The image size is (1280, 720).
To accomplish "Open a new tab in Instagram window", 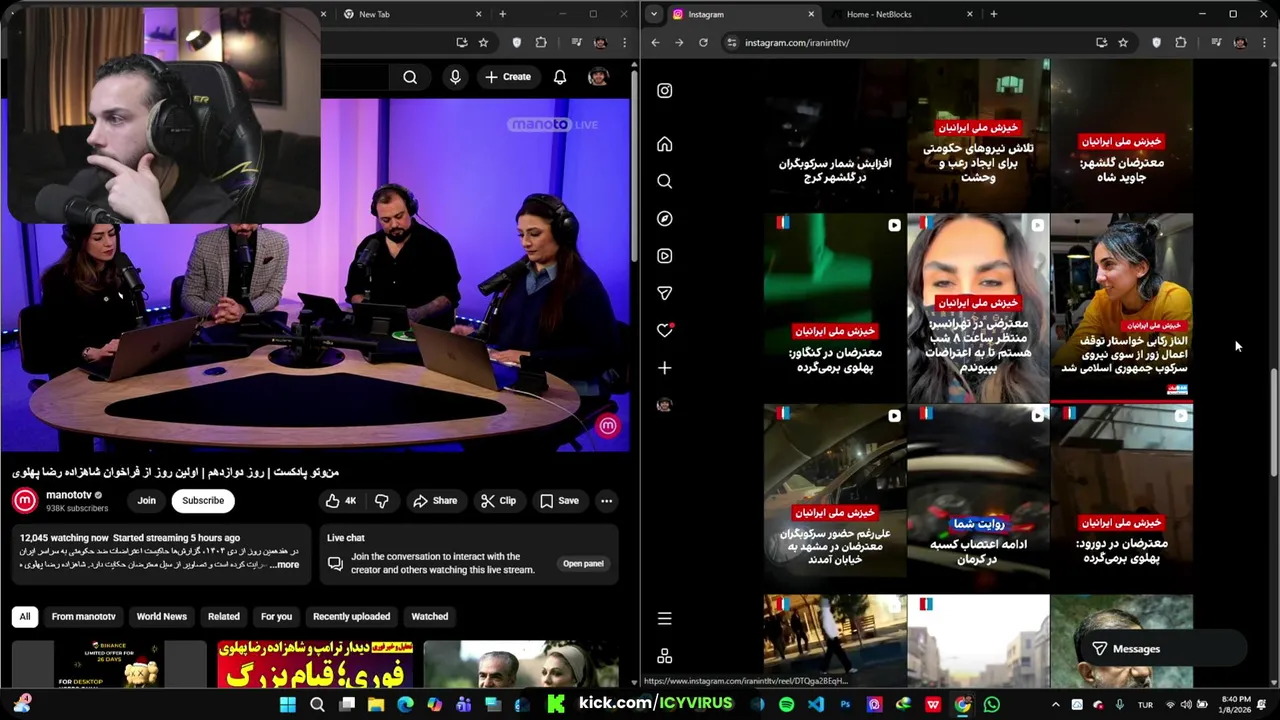I will coord(993,14).
